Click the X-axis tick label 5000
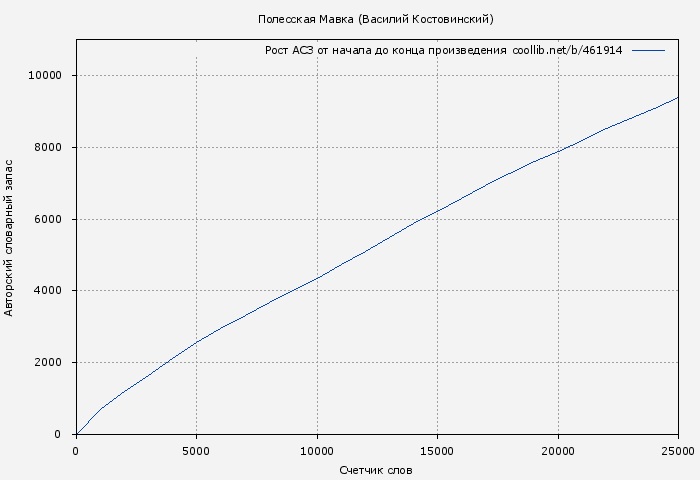The width and height of the screenshot is (700, 480). (x=196, y=450)
